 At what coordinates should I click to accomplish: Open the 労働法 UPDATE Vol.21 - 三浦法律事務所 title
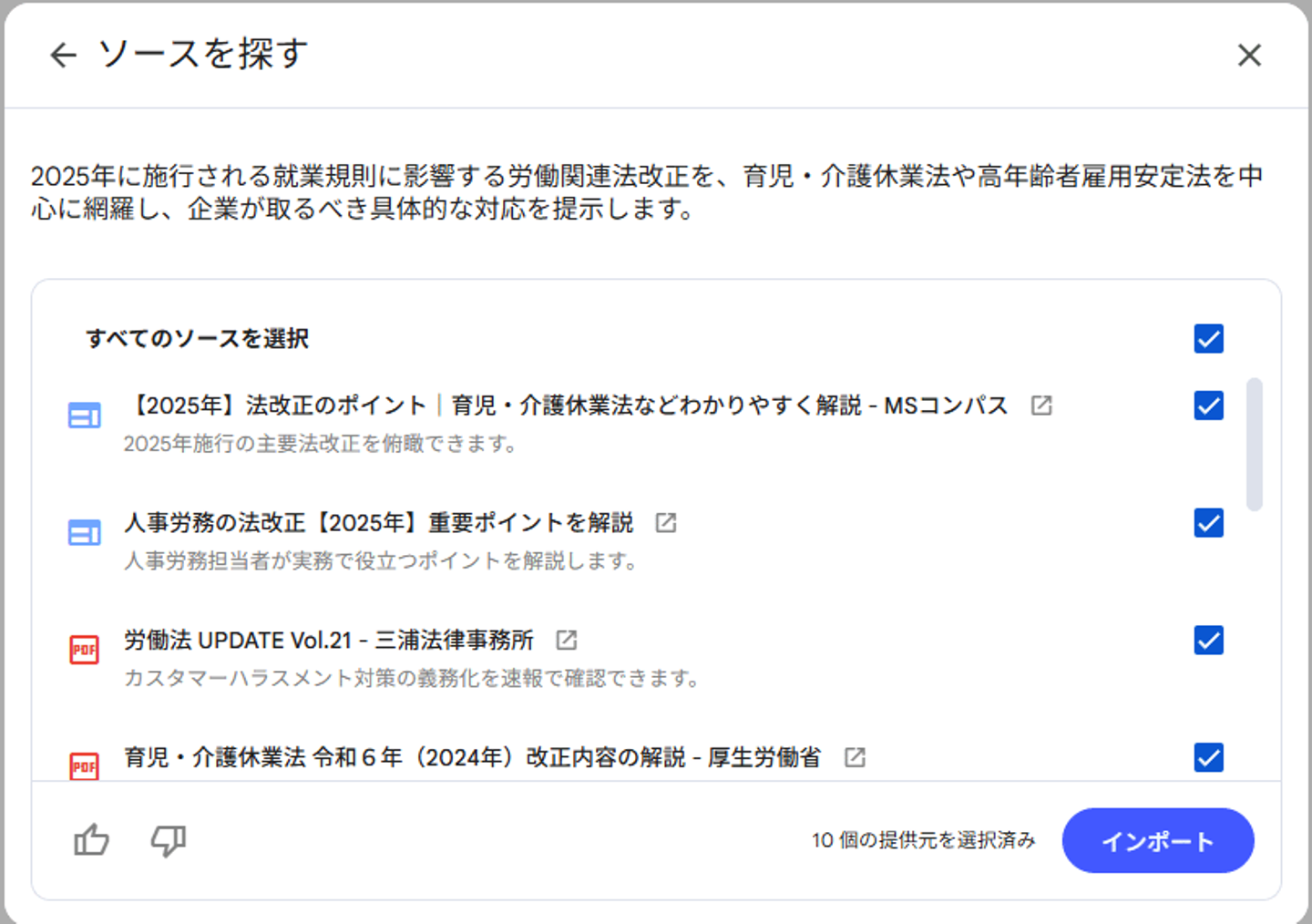click(329, 640)
